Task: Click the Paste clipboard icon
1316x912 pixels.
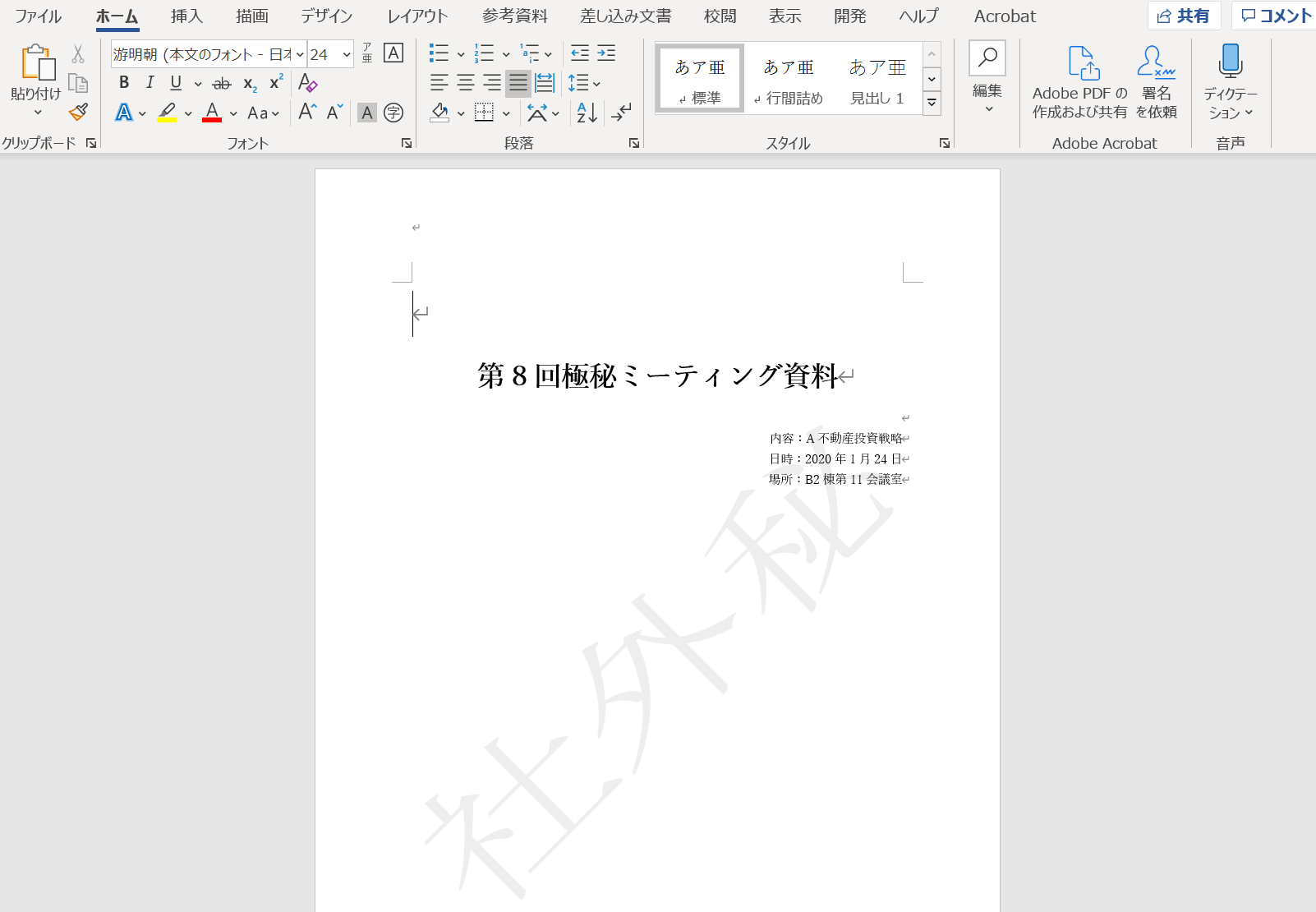Action: coord(37,64)
